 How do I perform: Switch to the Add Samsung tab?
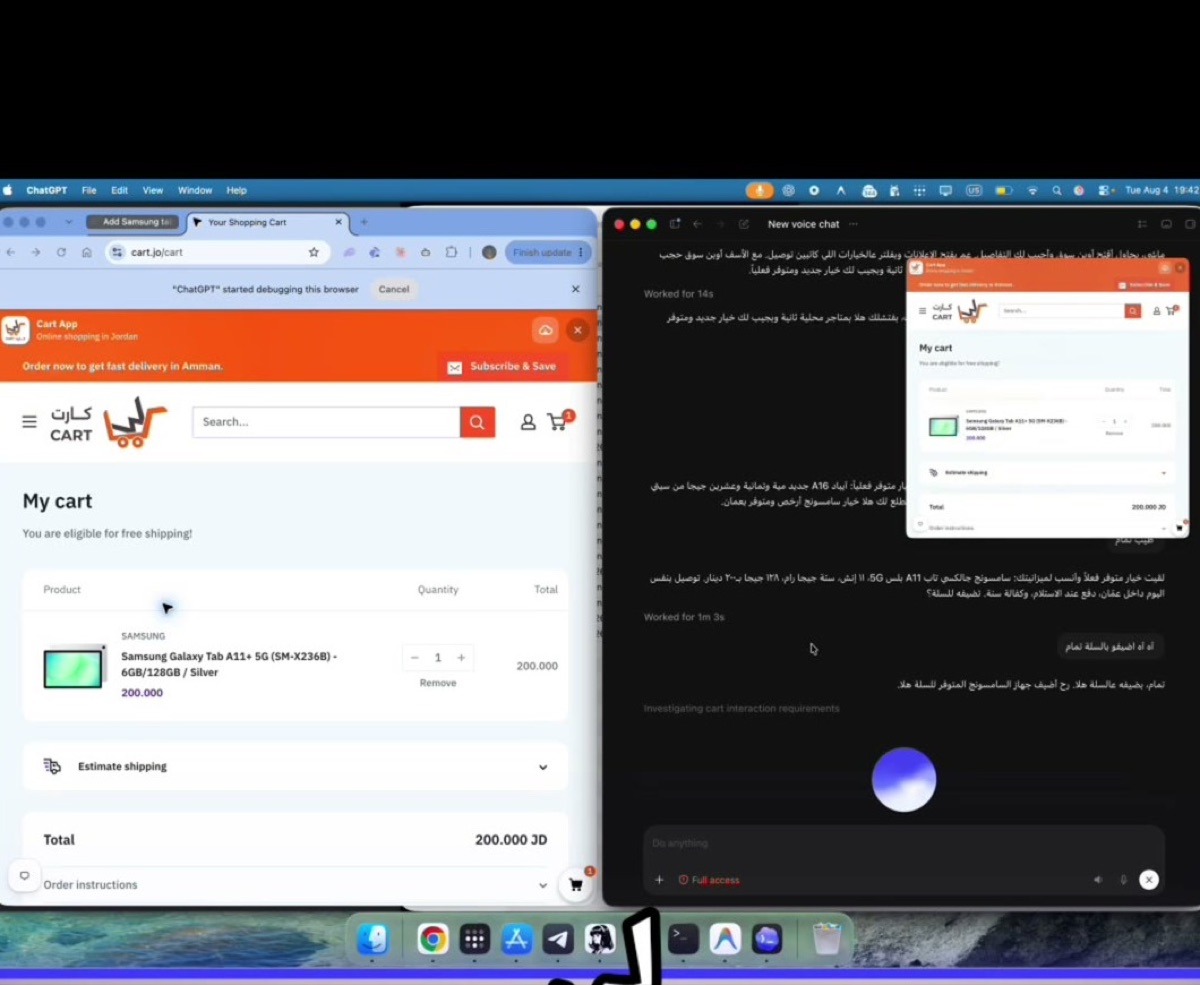(x=131, y=222)
